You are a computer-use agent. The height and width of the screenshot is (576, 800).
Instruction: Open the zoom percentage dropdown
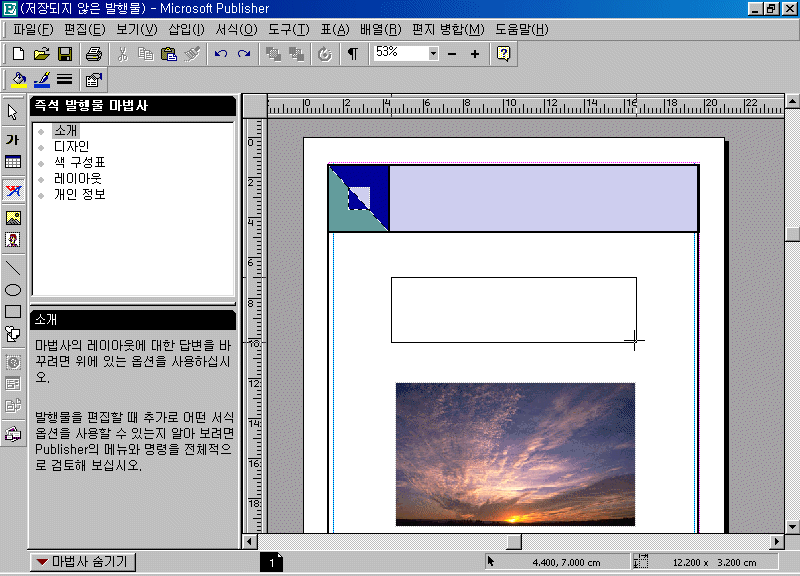point(433,53)
